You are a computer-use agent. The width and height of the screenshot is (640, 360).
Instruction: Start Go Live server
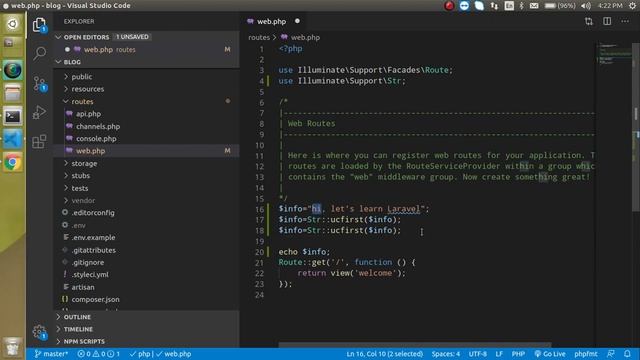pos(550,354)
